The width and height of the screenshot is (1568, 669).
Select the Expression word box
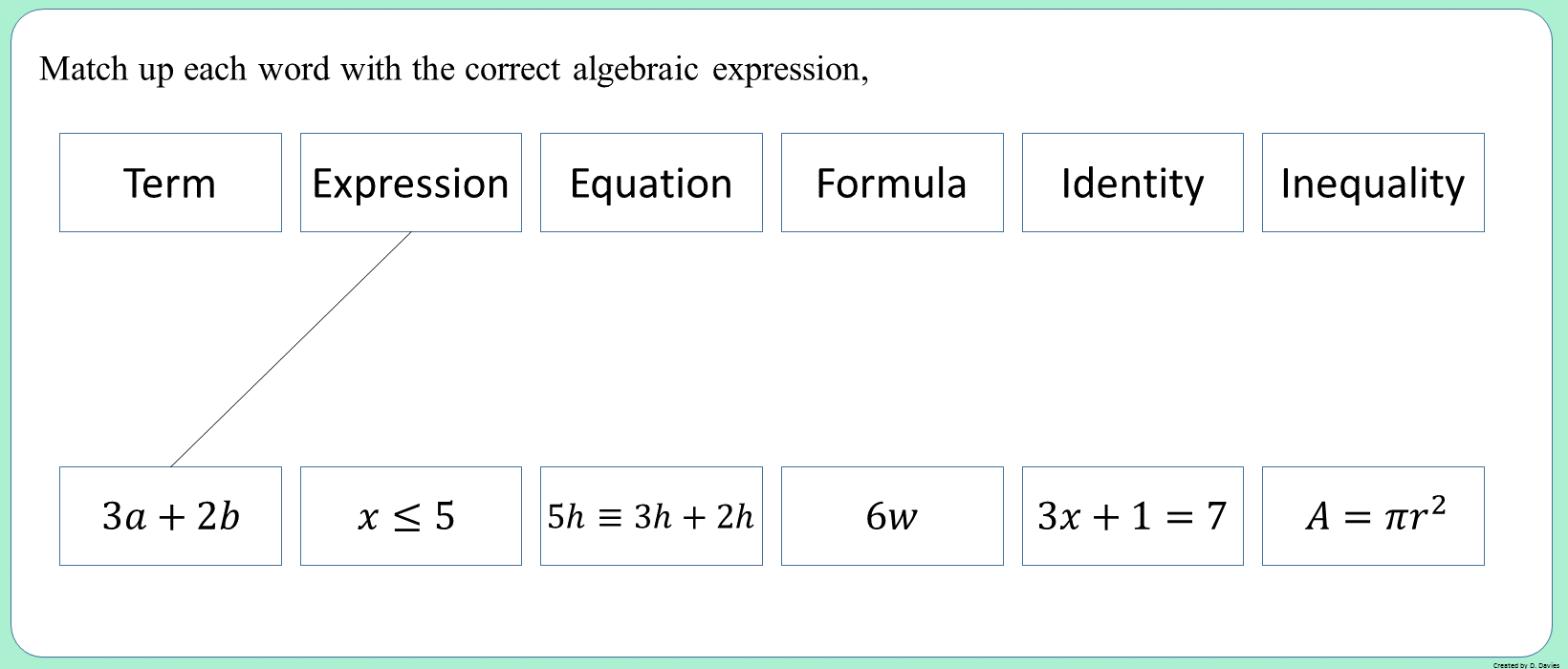point(411,183)
